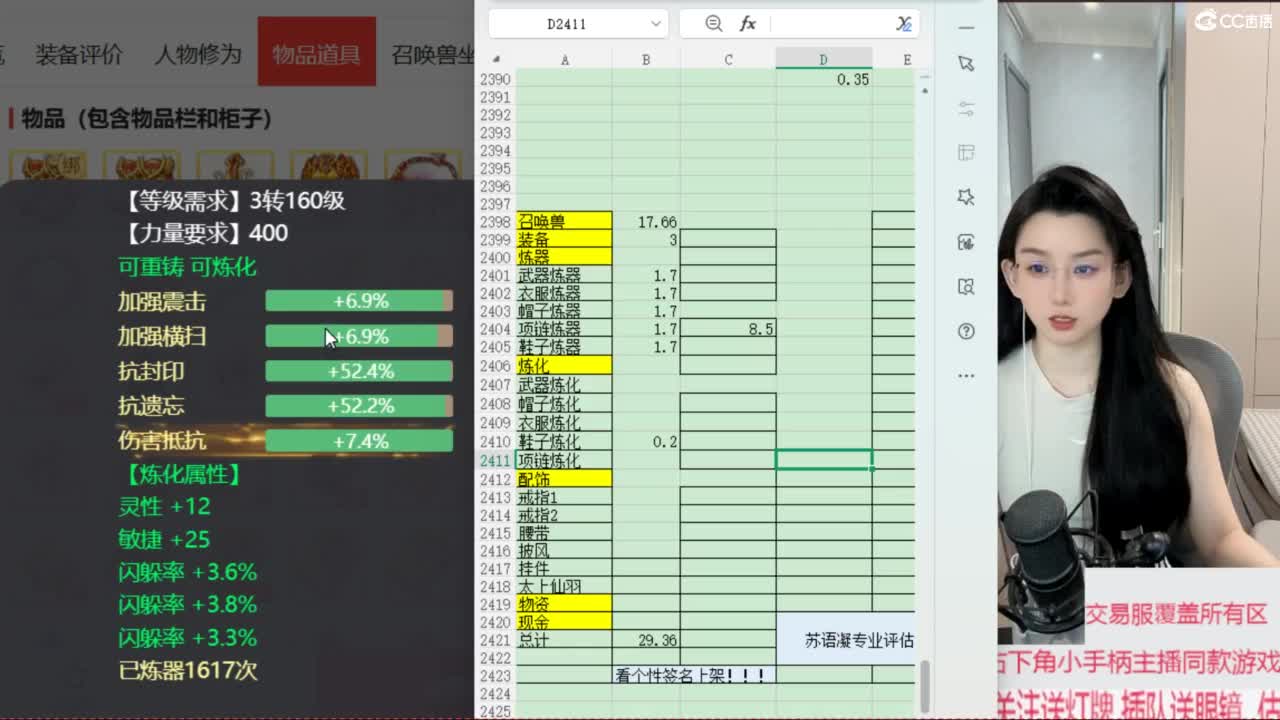The height and width of the screenshot is (720, 1280).
Task: Click the formula expand icon at right of formula bar
Action: 904,23
